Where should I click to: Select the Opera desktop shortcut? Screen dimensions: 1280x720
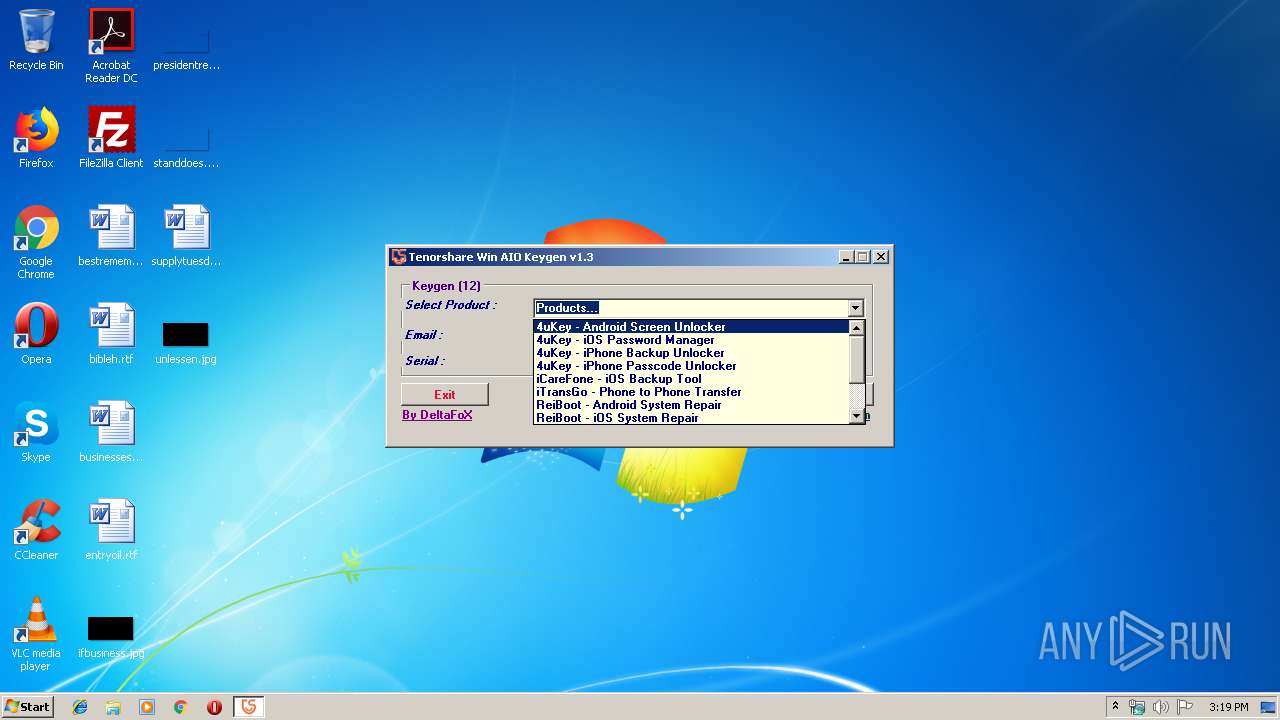pos(36,334)
